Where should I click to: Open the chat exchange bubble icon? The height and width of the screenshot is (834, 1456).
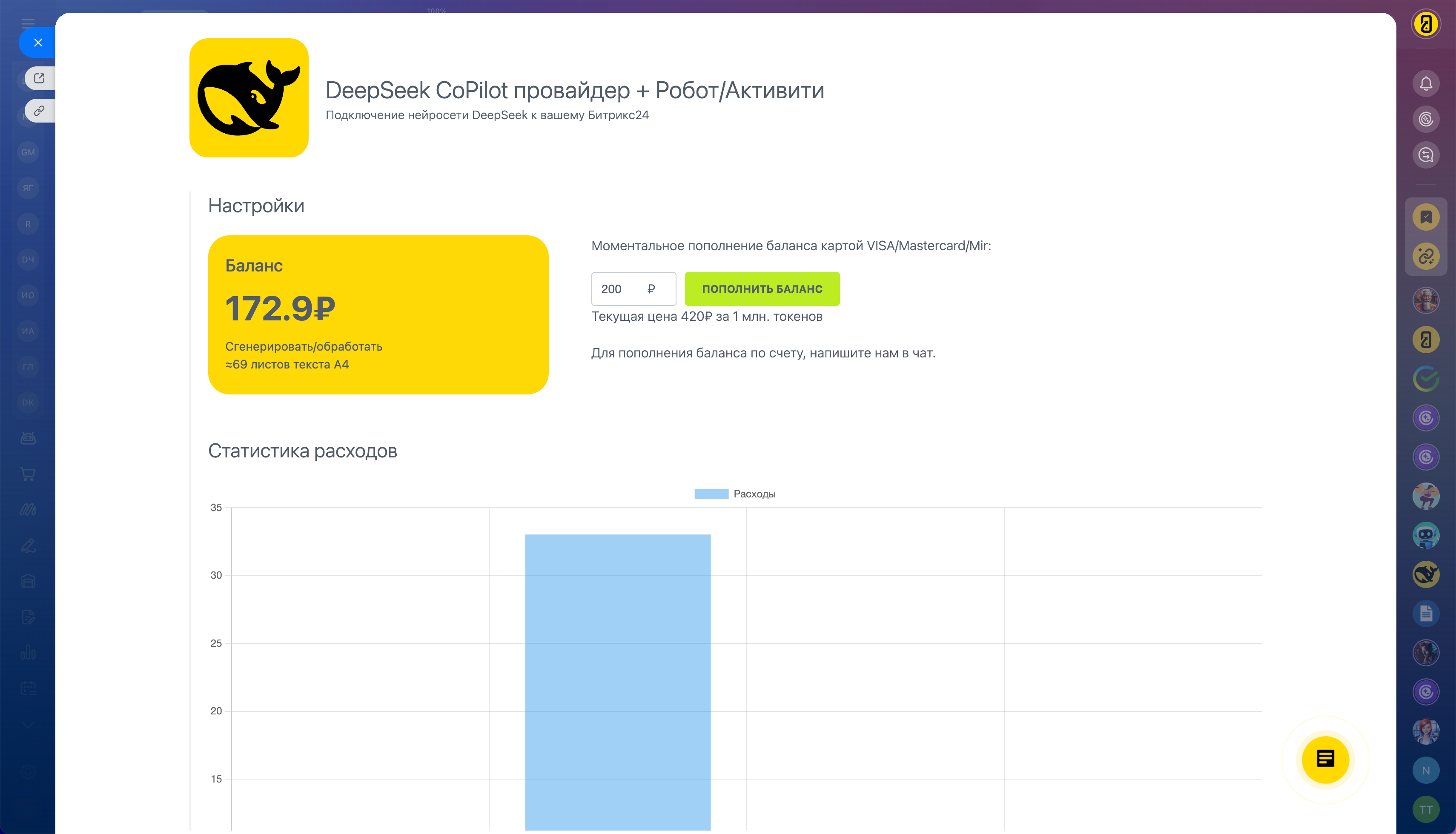click(1426, 154)
